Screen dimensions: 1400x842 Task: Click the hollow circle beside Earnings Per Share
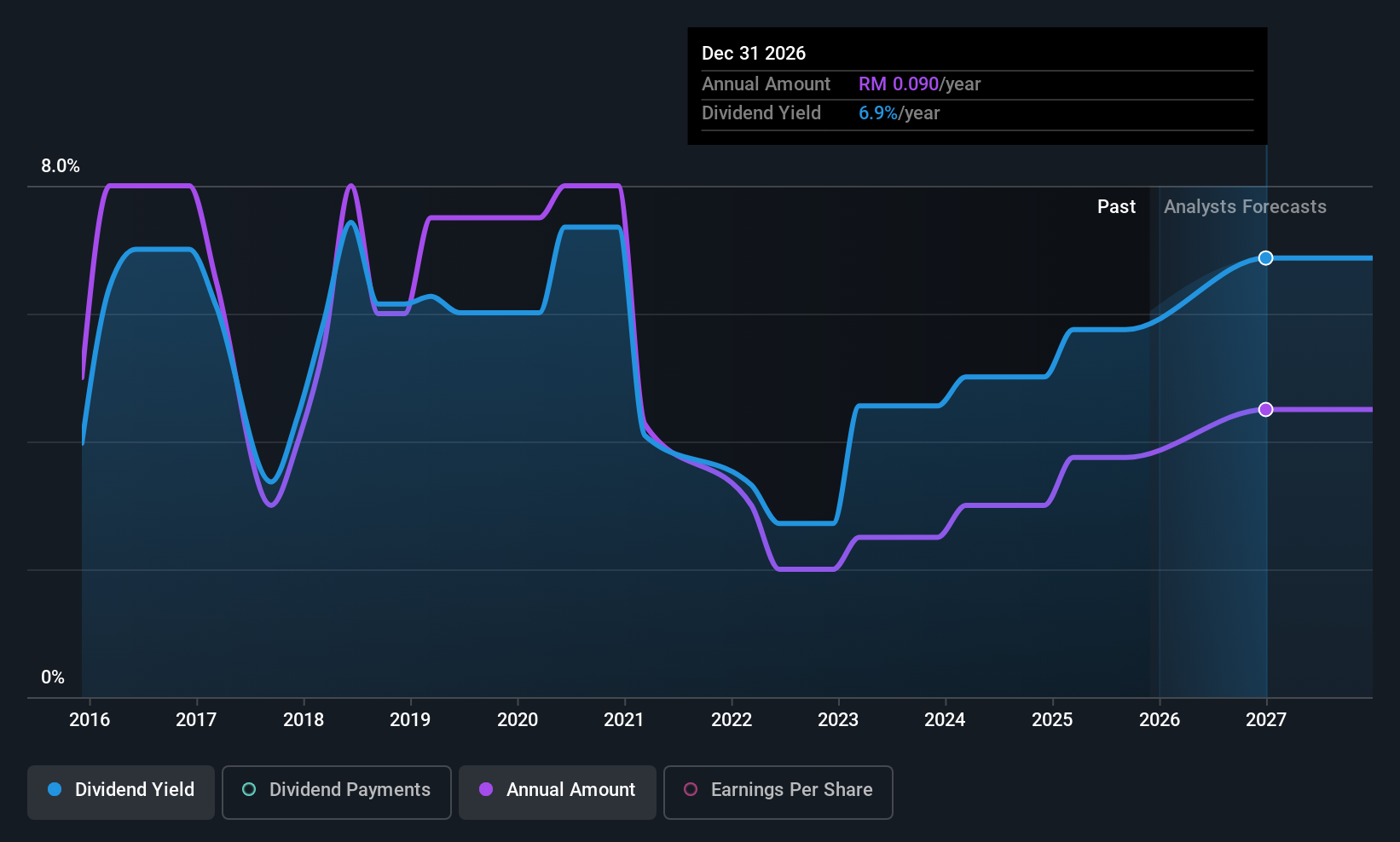[691, 790]
